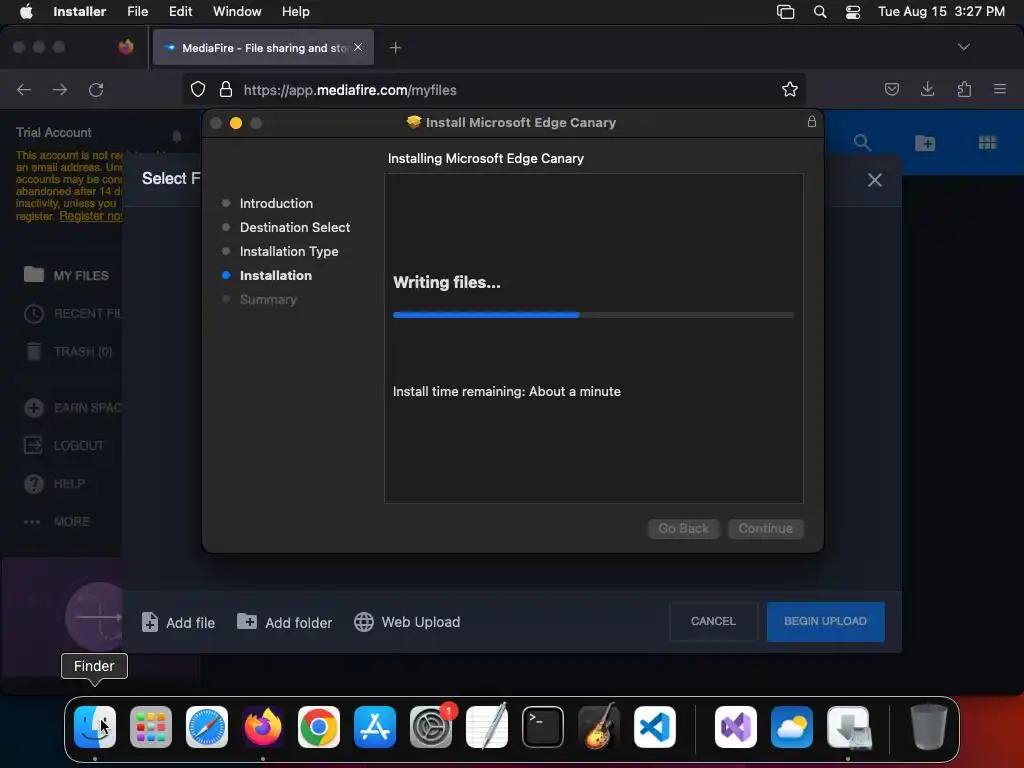Click the Register now link
1024x768 pixels.
[91, 216]
